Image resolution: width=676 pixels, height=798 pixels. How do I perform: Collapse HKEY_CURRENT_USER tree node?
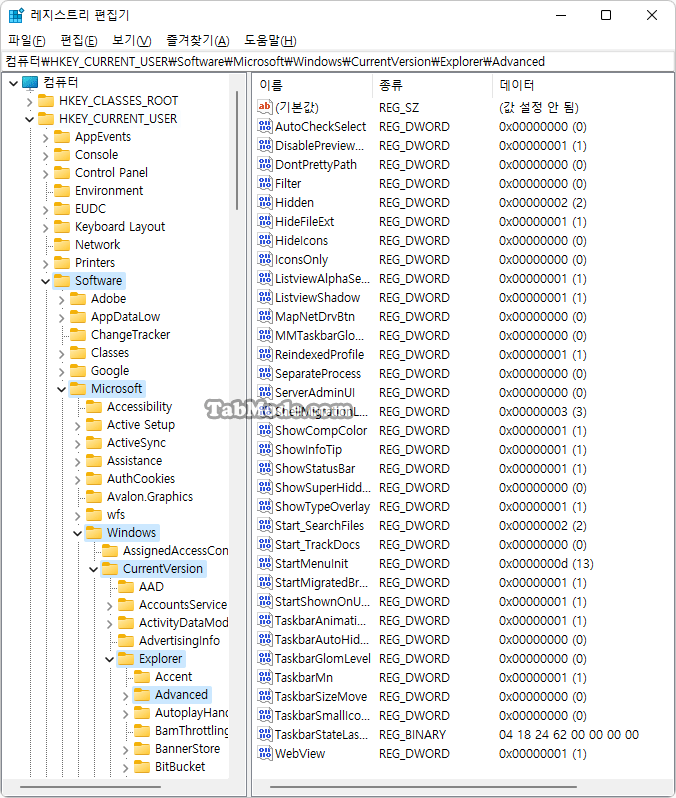(x=30, y=120)
